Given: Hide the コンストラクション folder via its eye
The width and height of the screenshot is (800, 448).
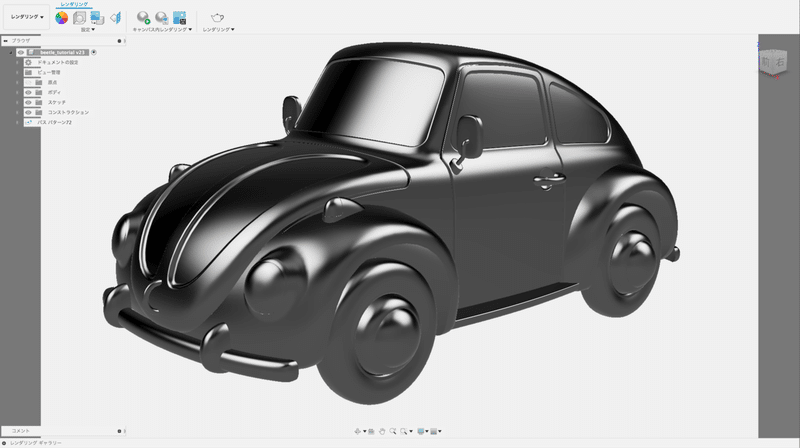Looking at the screenshot, I should click(29, 112).
